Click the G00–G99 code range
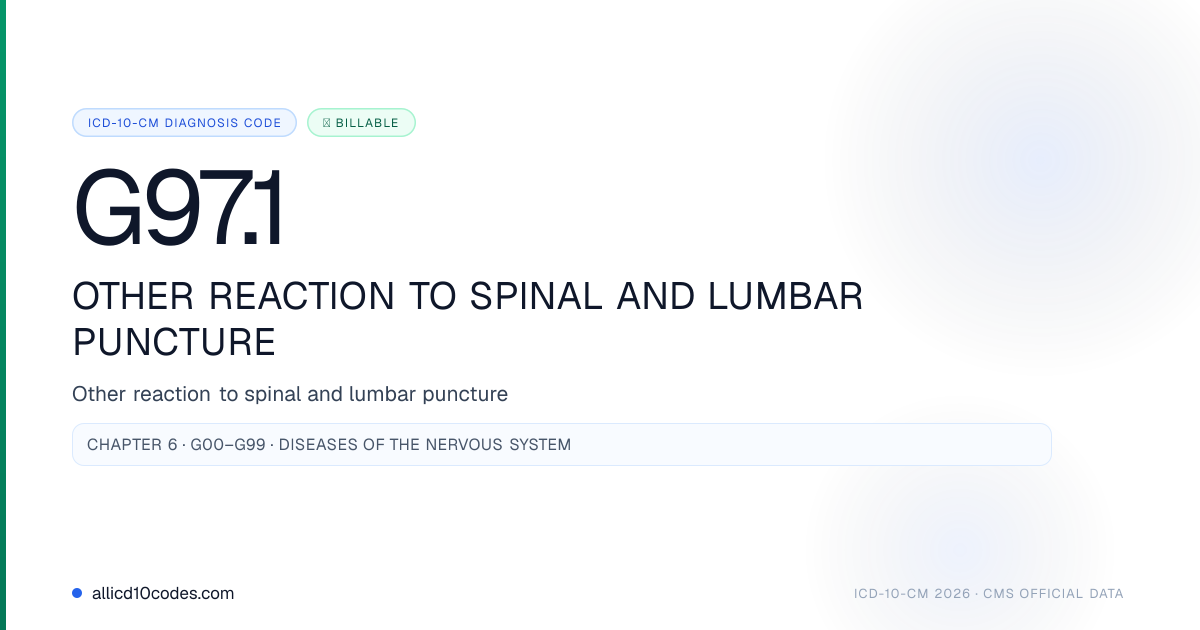The height and width of the screenshot is (630, 1200). [x=228, y=445]
